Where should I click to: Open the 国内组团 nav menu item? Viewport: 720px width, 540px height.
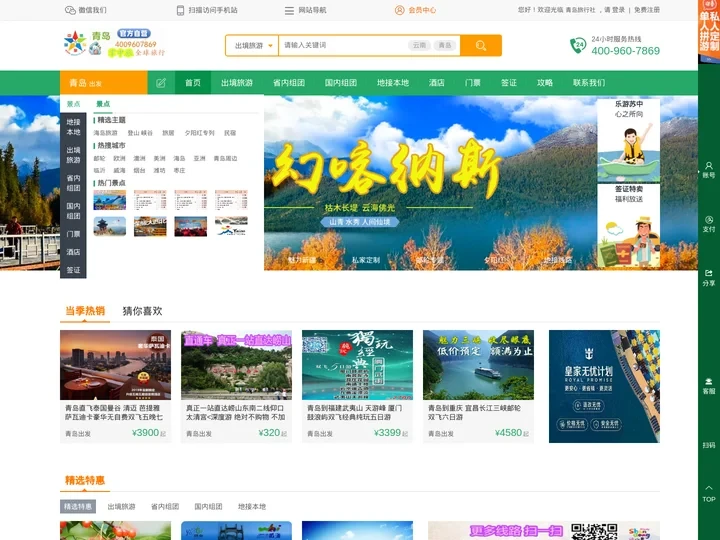(x=341, y=83)
